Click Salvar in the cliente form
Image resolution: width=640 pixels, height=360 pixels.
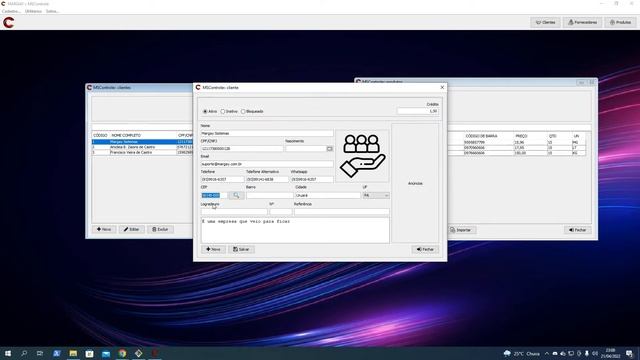coord(241,249)
